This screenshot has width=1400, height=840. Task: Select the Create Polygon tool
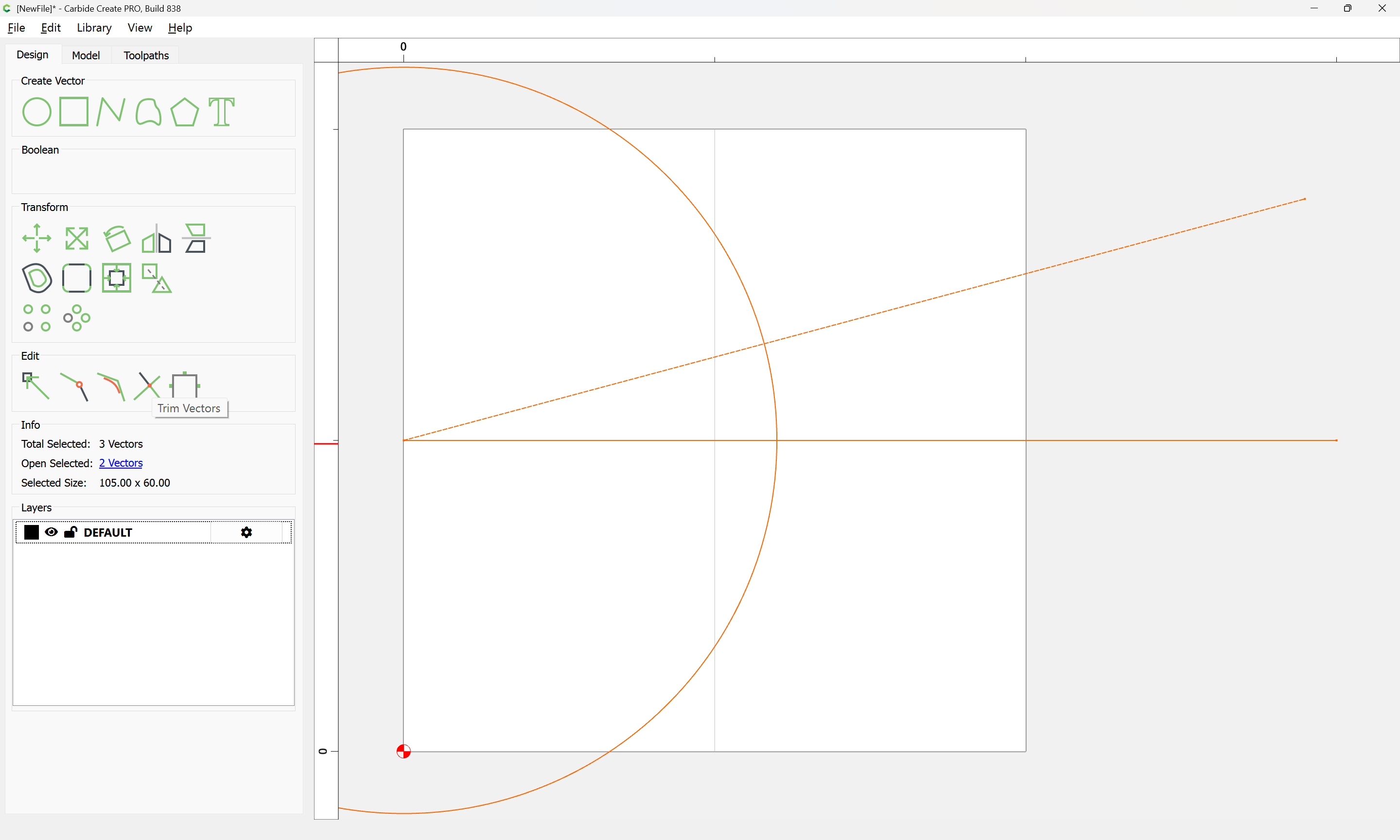tap(184, 111)
